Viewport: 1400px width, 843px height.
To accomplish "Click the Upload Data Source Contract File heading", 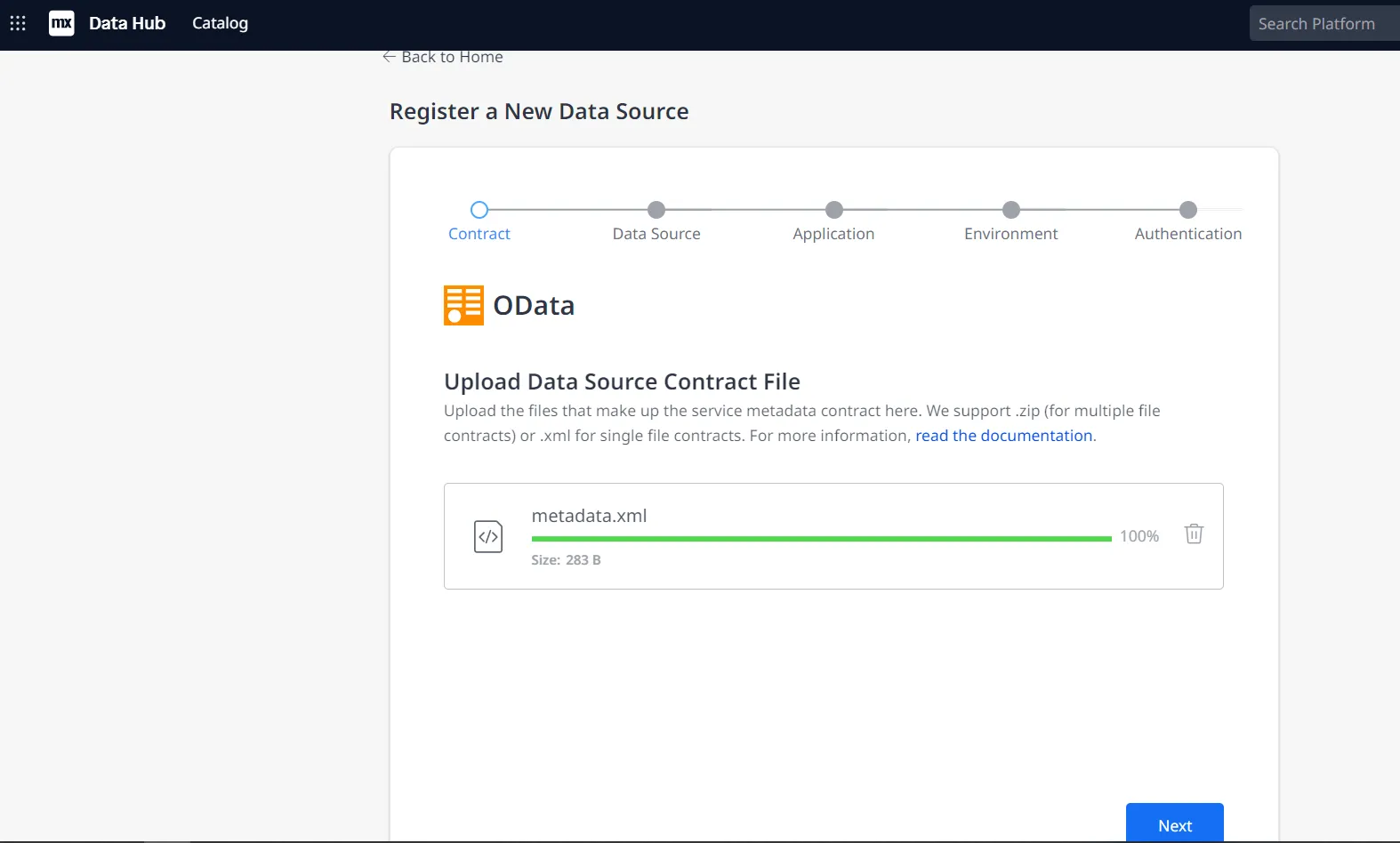I will (x=622, y=381).
